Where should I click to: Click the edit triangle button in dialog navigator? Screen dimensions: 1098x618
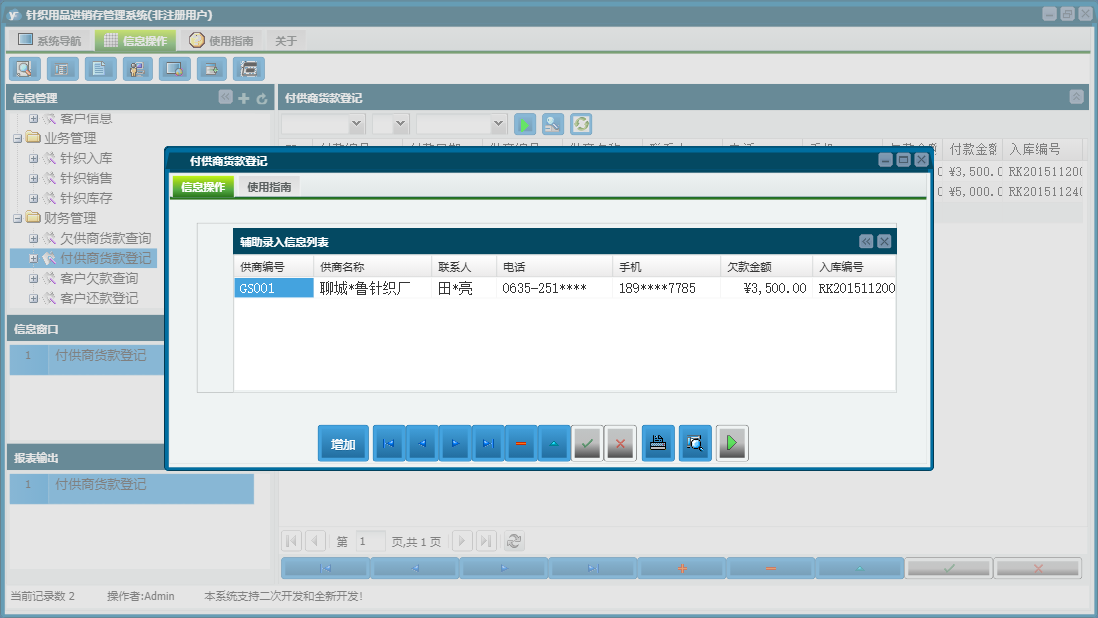click(x=554, y=443)
